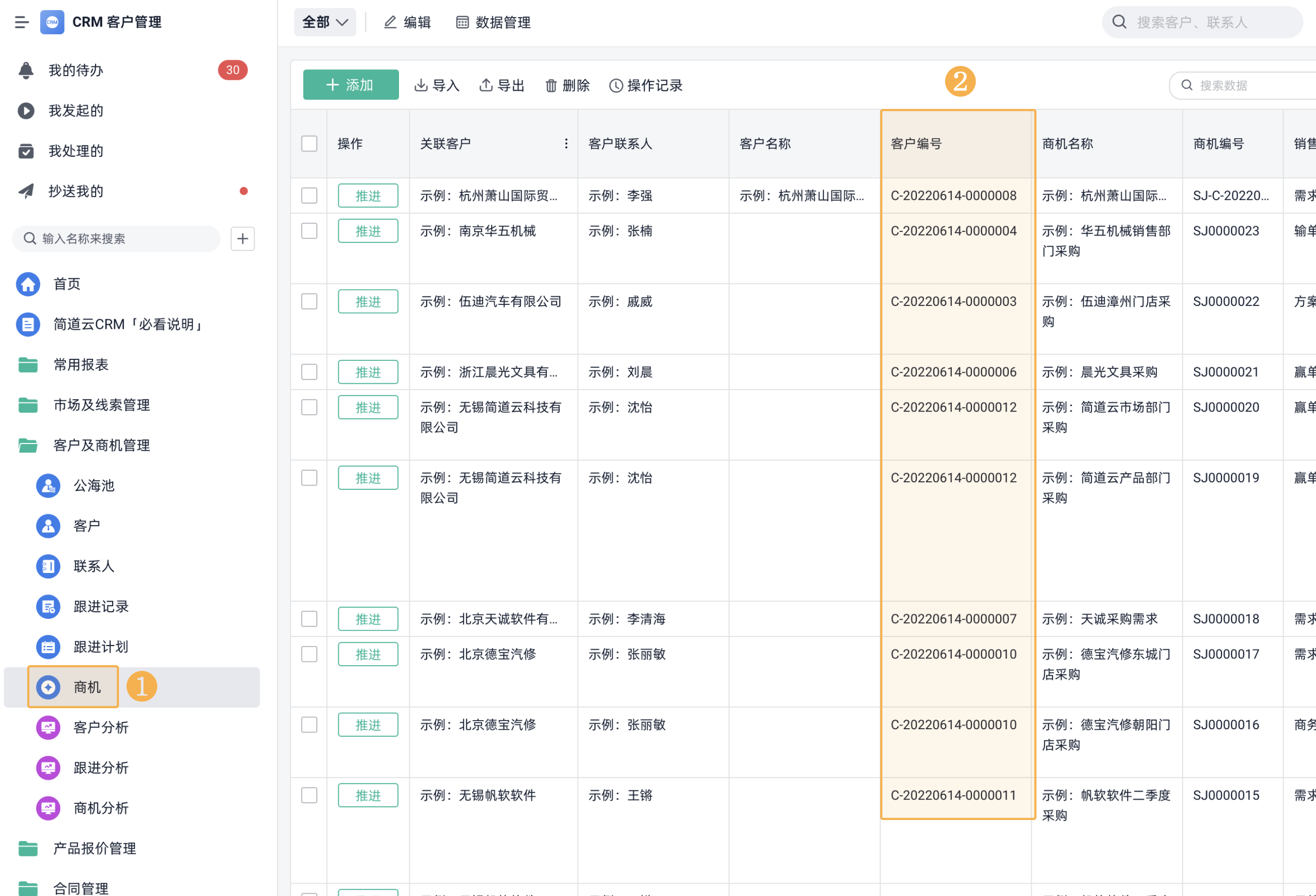Image resolution: width=1316 pixels, height=896 pixels.
Task: Click the 导入 import icon
Action: [421, 86]
